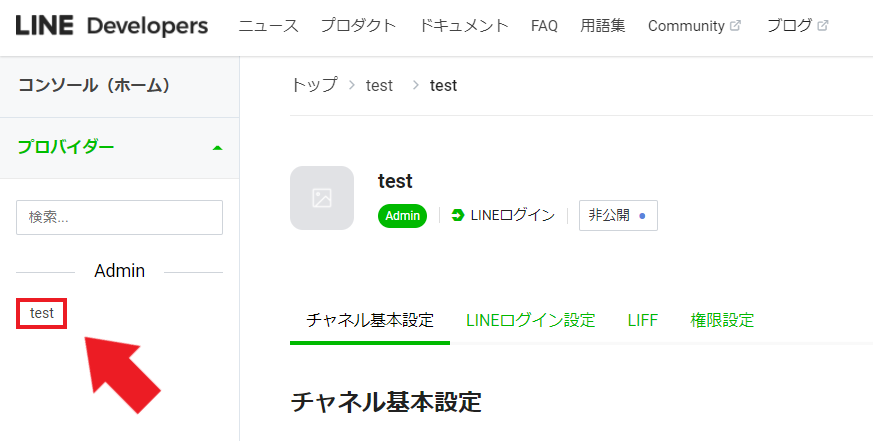This screenshot has width=873, height=441.
Task: Open the プロダクト menu item
Action: tap(359, 26)
